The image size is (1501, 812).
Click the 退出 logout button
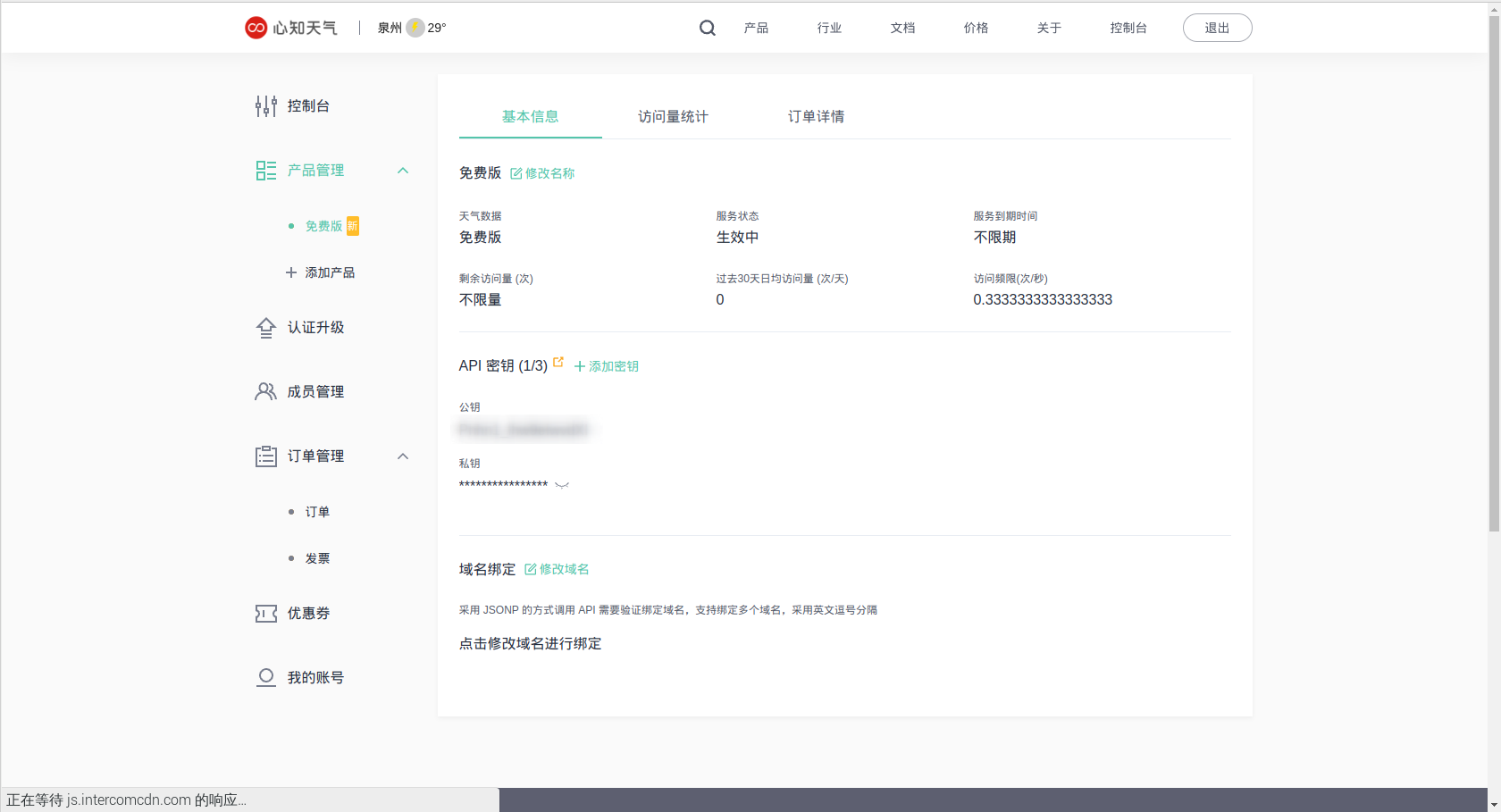click(x=1217, y=28)
